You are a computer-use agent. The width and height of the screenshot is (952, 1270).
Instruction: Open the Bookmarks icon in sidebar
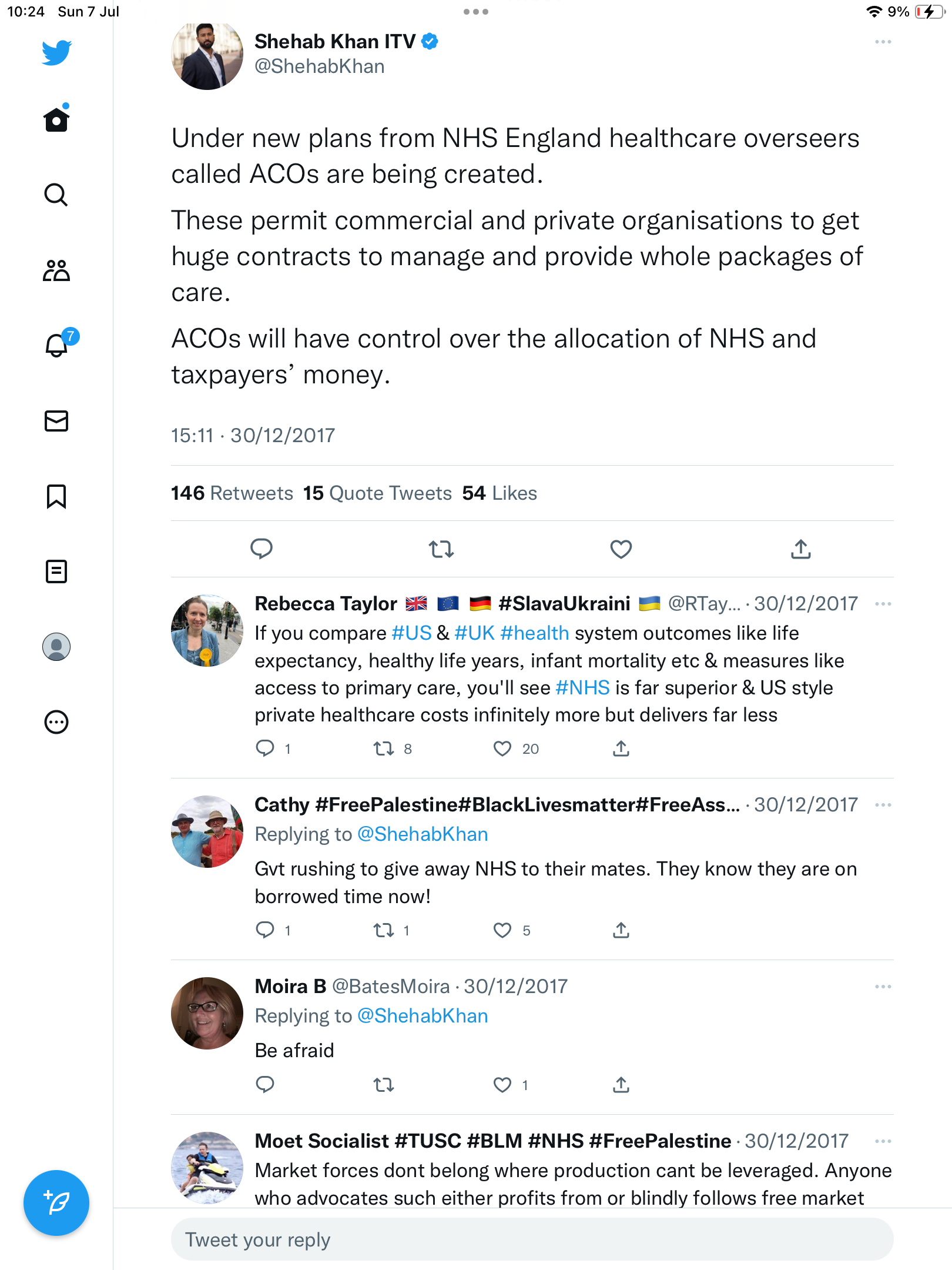pyautogui.click(x=56, y=496)
